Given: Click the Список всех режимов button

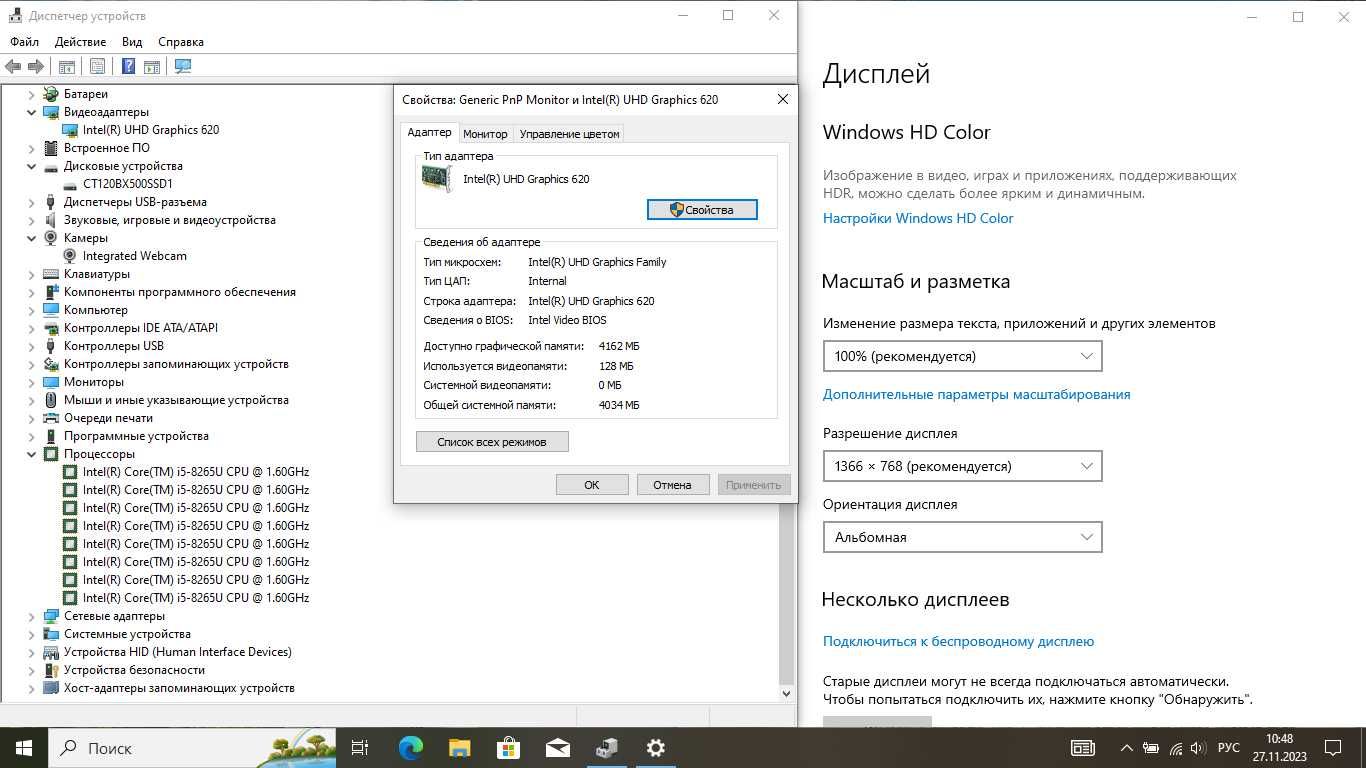Looking at the screenshot, I should [x=492, y=442].
